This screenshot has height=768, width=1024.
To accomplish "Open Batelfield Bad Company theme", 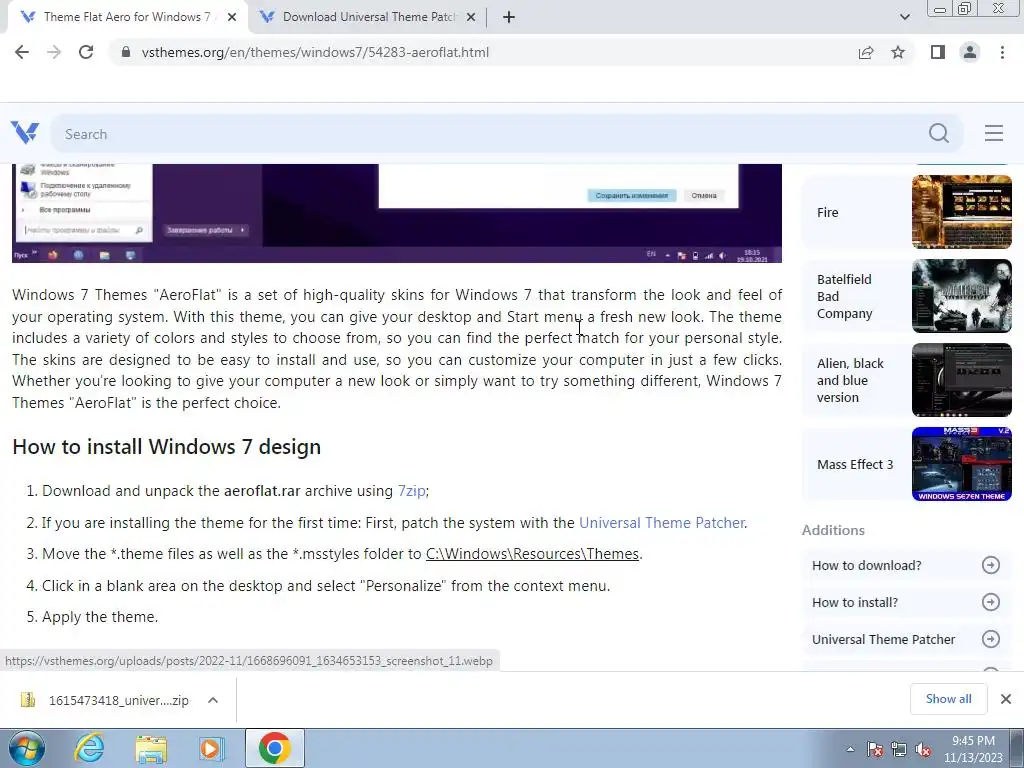I will 906,296.
